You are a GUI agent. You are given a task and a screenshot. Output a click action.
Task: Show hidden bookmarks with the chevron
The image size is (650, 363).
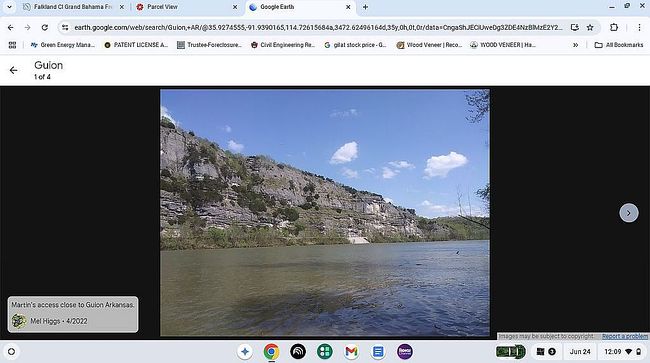pyautogui.click(x=575, y=45)
